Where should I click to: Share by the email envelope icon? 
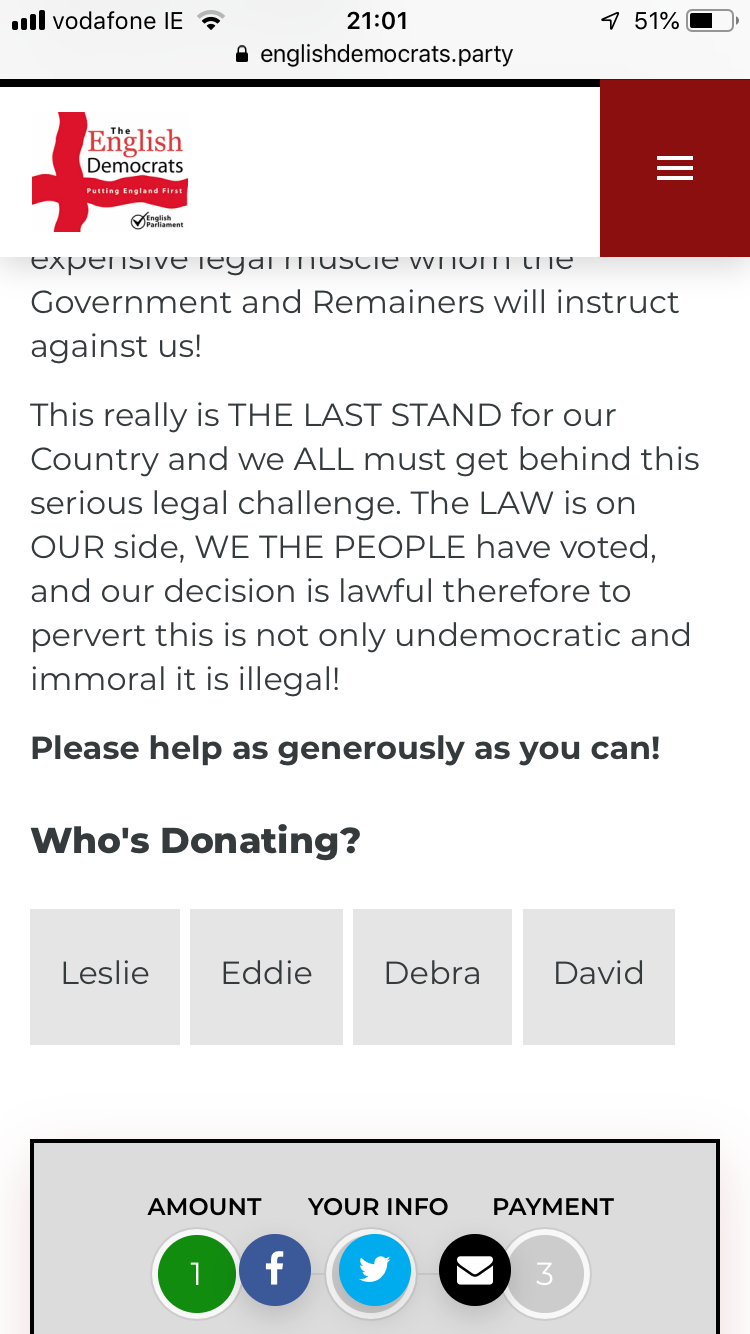coord(475,1270)
